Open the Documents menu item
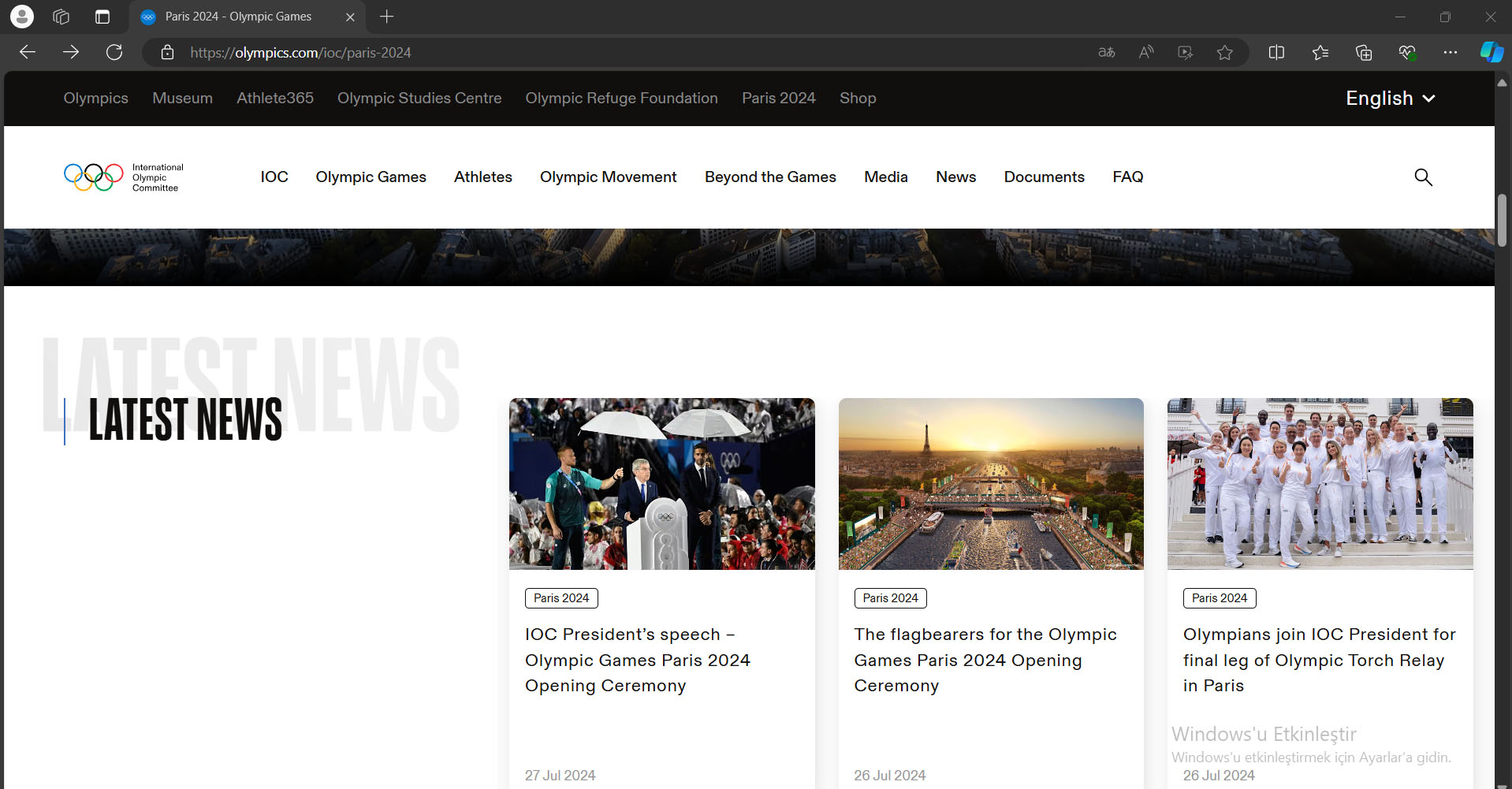 pos(1045,177)
